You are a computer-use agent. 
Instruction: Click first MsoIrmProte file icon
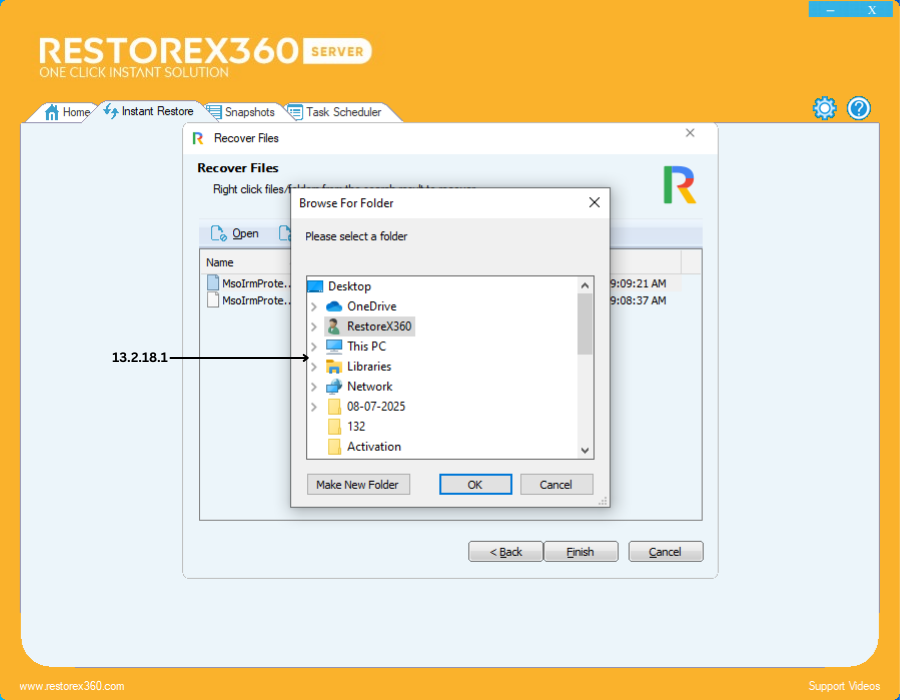[213, 282]
